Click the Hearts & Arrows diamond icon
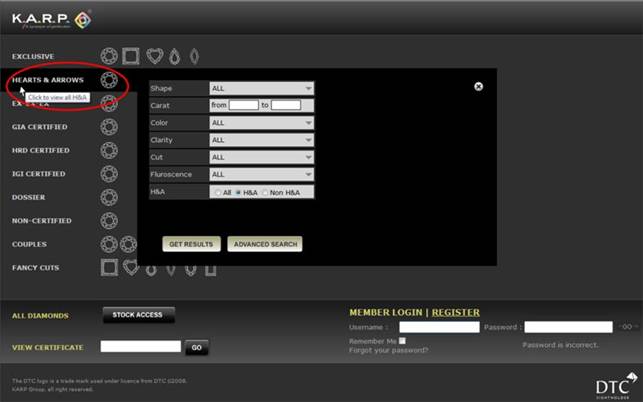This screenshot has height=402, width=643. pyautogui.click(x=109, y=80)
